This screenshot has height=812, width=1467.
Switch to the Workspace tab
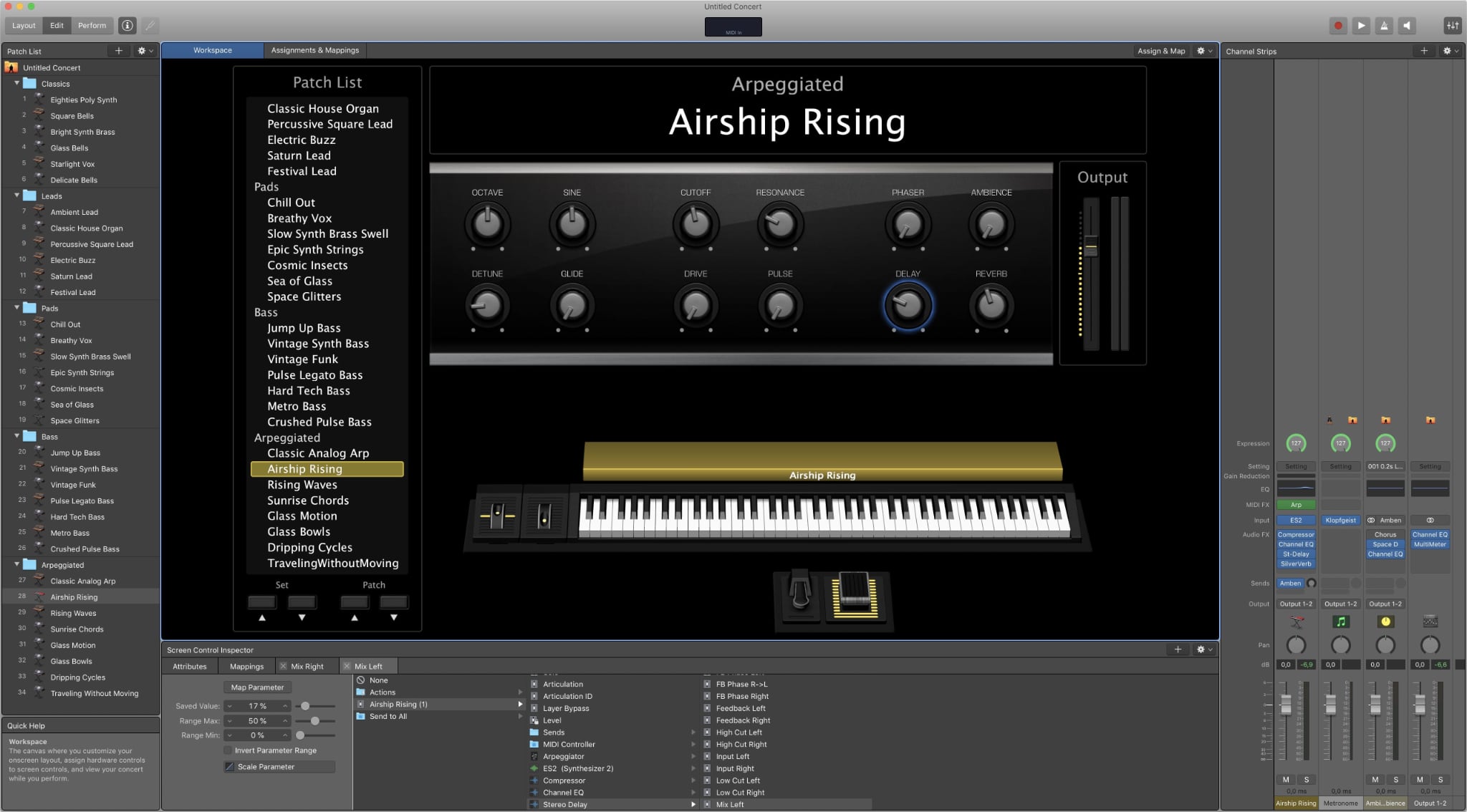point(212,50)
